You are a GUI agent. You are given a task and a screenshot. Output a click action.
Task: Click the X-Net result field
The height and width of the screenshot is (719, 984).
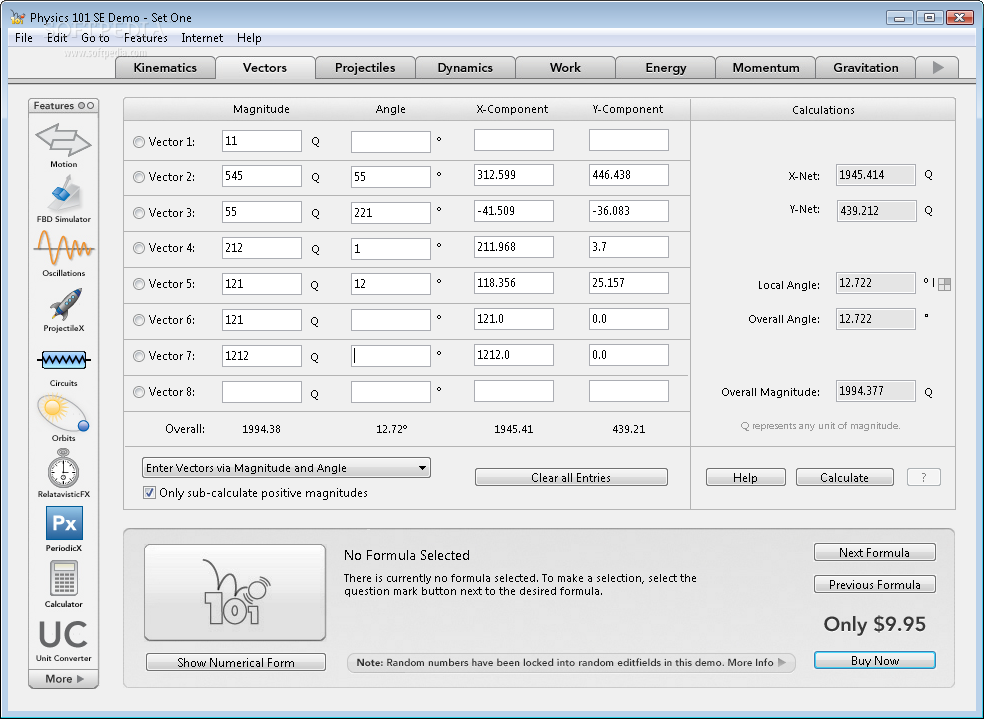point(876,175)
